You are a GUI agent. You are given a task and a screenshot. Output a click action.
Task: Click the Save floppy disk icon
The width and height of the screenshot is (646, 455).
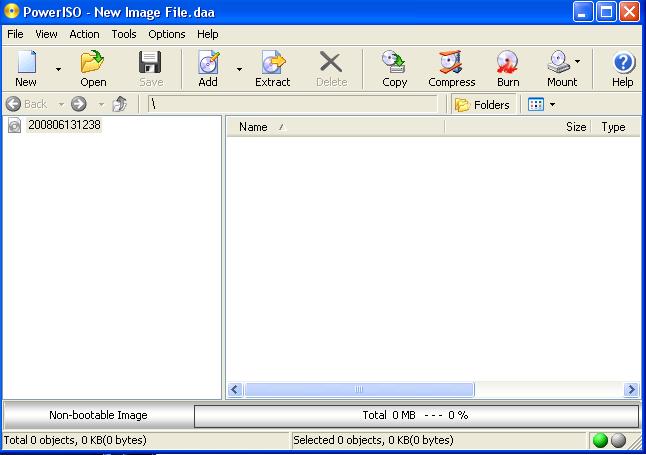[x=150, y=62]
